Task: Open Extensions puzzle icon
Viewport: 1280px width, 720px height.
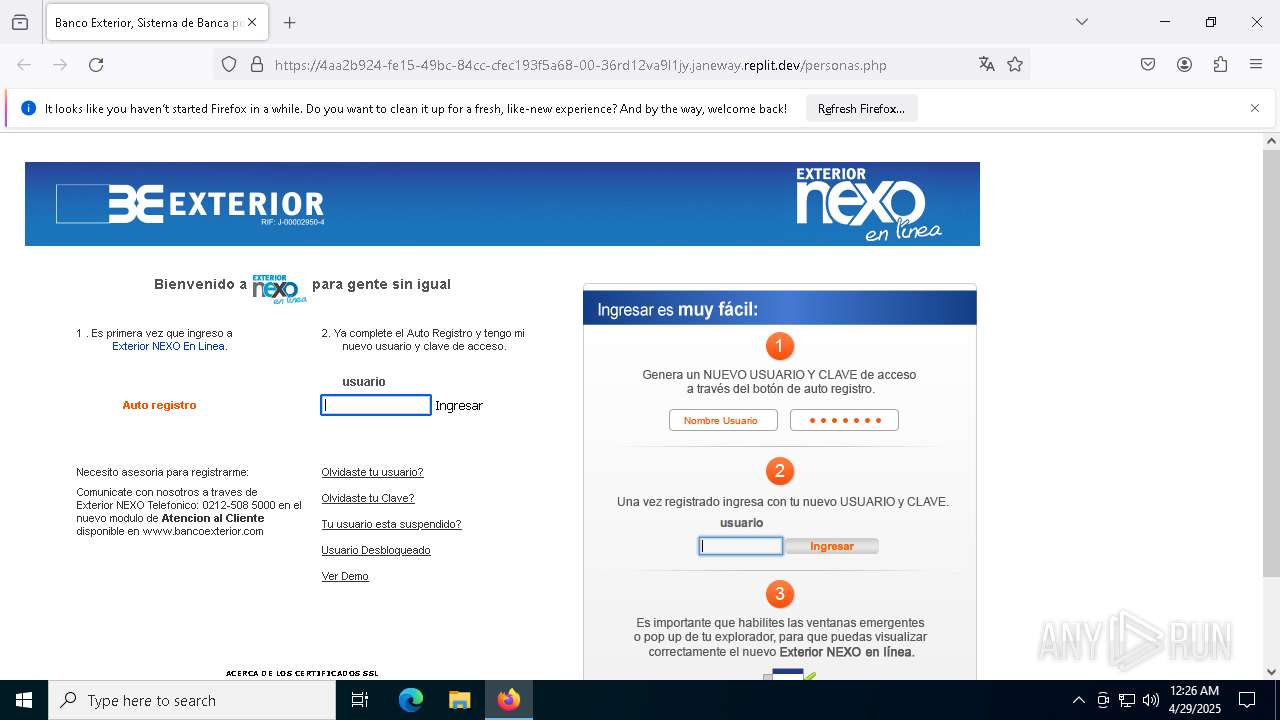Action: coord(1220,65)
